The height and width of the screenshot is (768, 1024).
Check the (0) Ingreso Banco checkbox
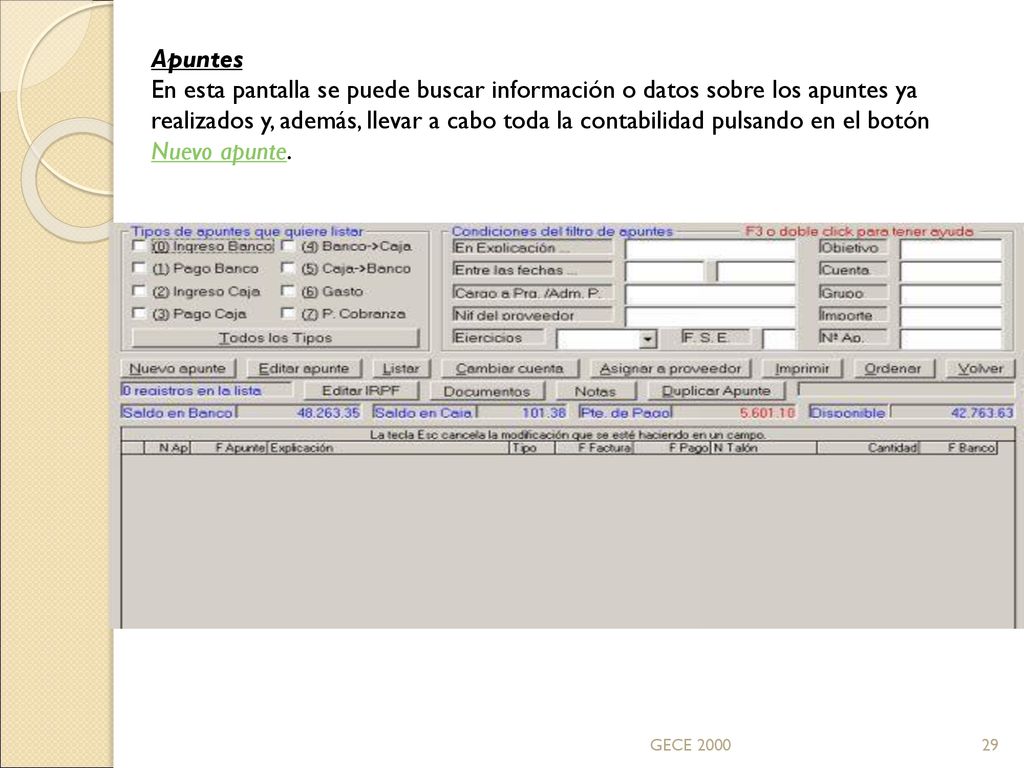pyautogui.click(x=138, y=246)
